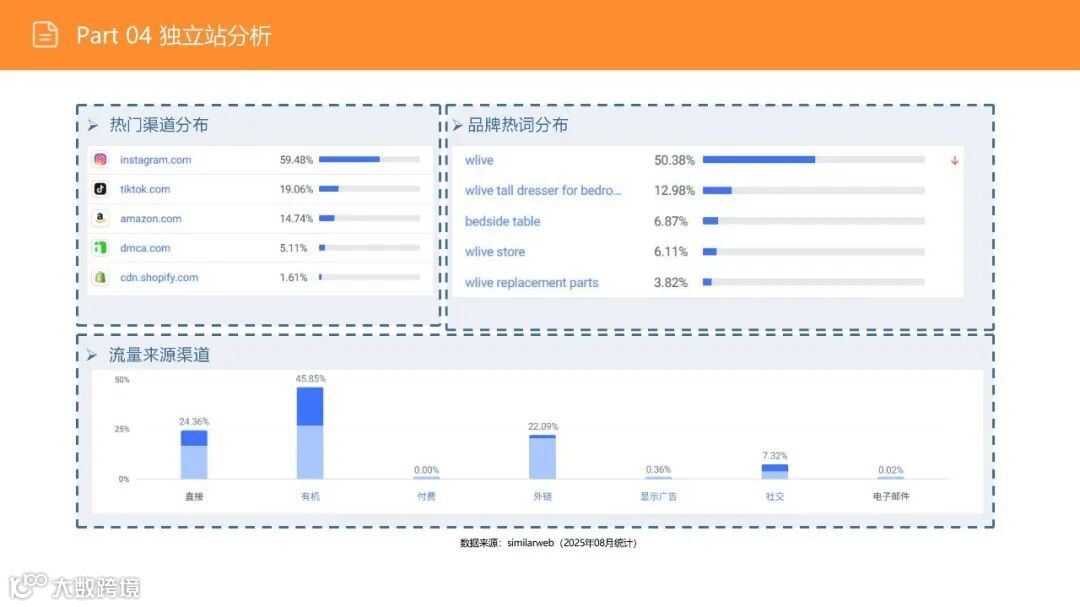The width and height of the screenshot is (1080, 607).
Task: Select the wlive tall dresser keyword
Action: point(543,190)
